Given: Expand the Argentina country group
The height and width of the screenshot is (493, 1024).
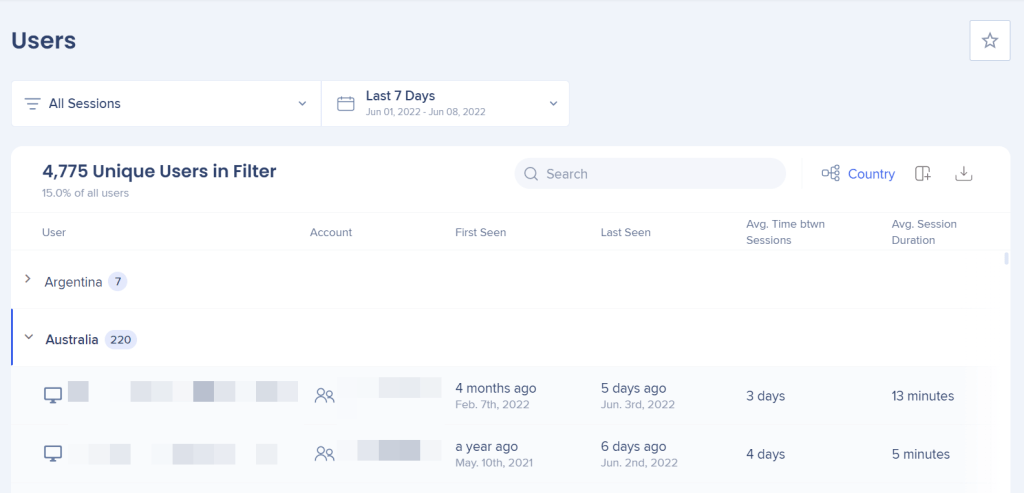Looking at the screenshot, I should (x=28, y=282).
